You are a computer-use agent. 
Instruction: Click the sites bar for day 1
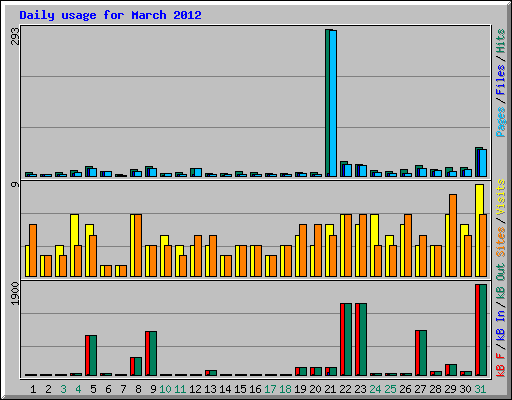click(x=33, y=250)
